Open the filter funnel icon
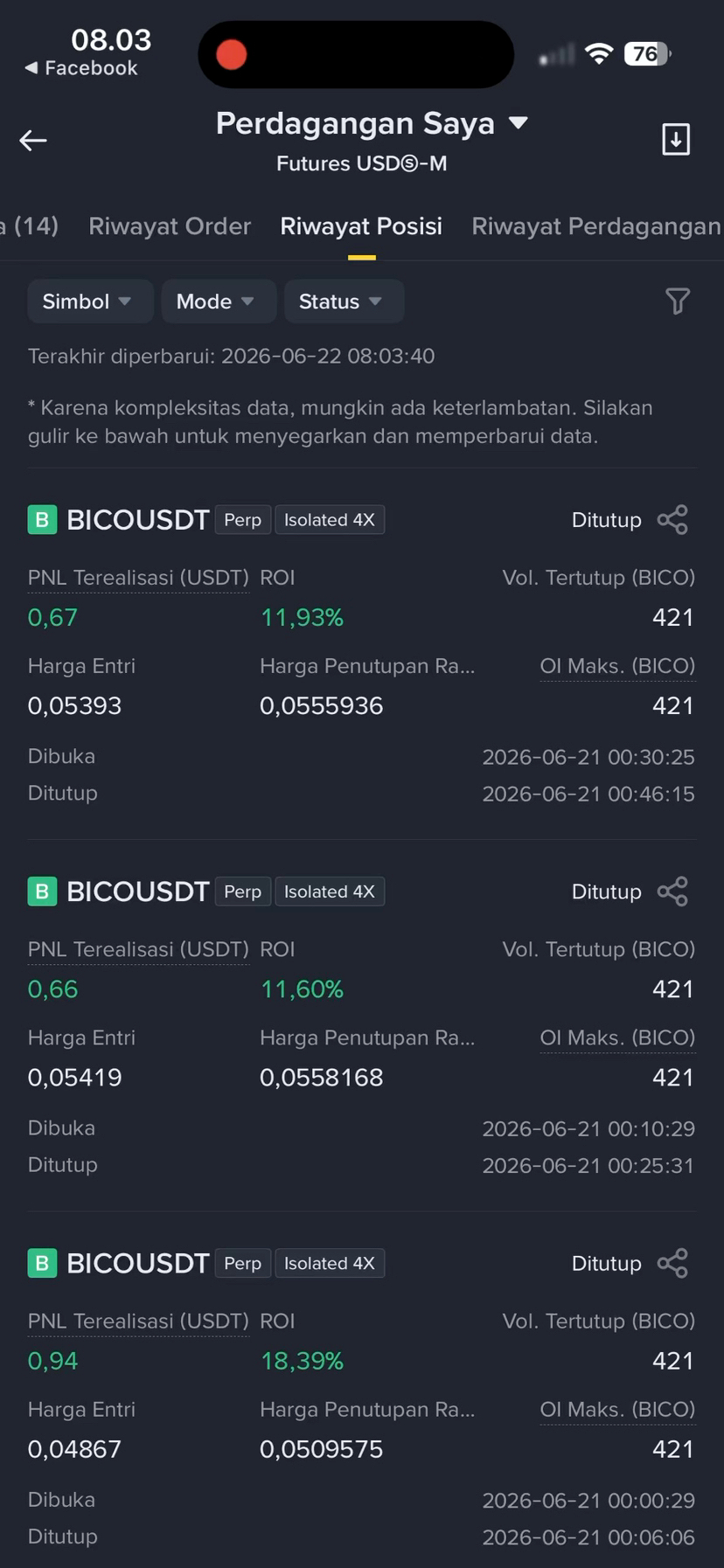The width and height of the screenshot is (724, 1568). pos(677,302)
